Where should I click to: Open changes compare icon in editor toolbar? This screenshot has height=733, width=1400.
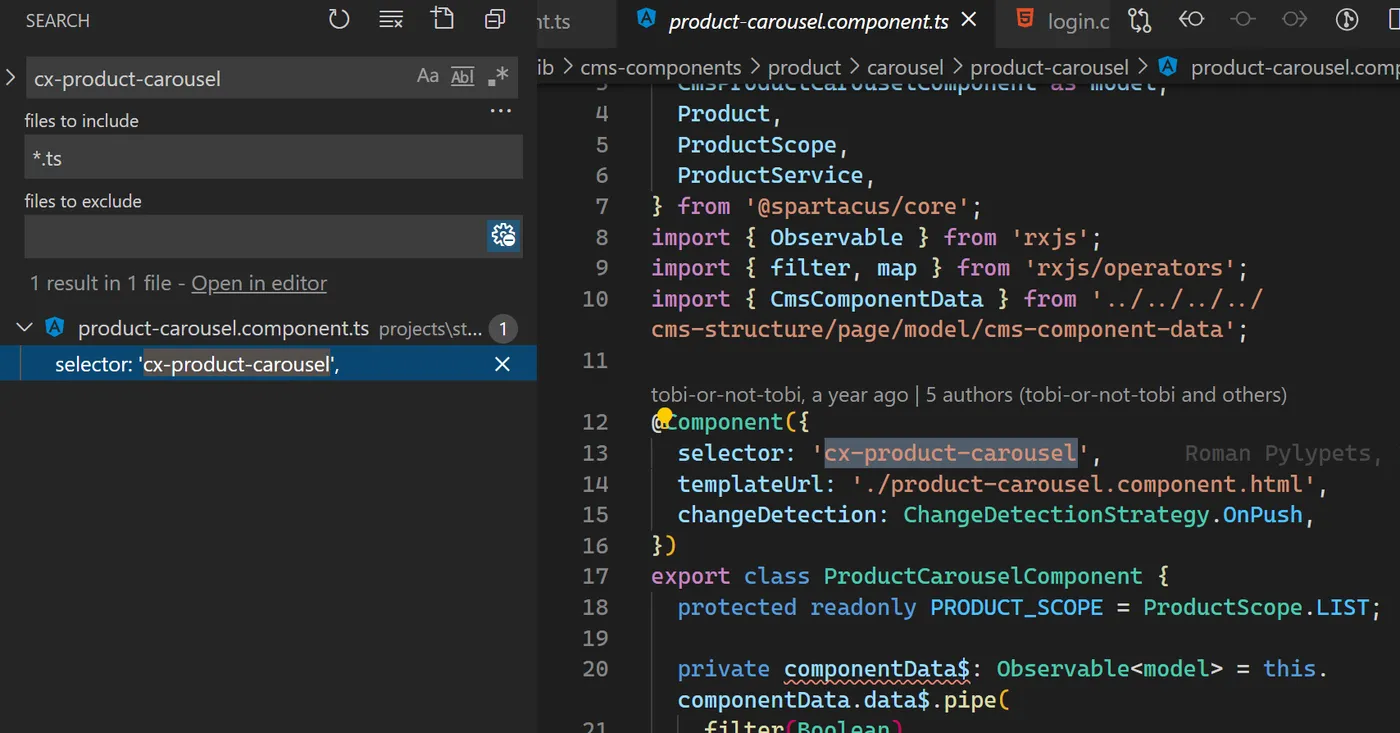point(1140,20)
